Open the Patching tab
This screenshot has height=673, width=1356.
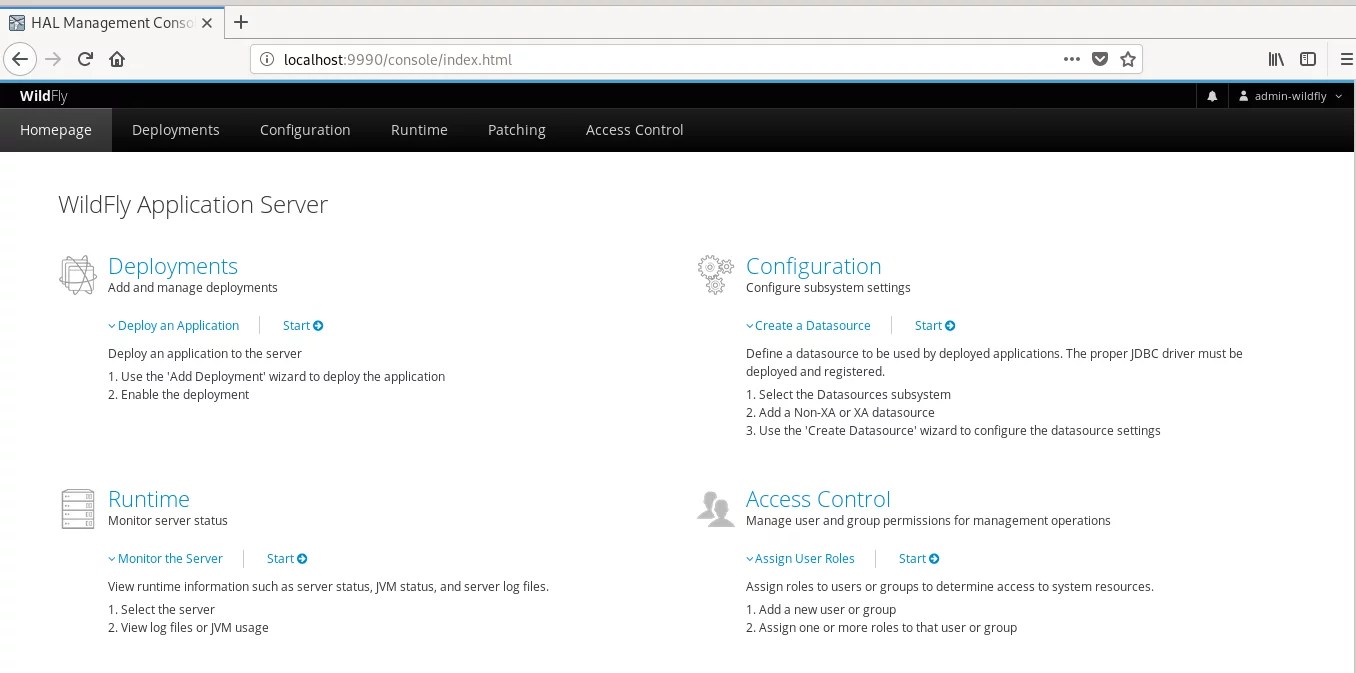tap(517, 130)
